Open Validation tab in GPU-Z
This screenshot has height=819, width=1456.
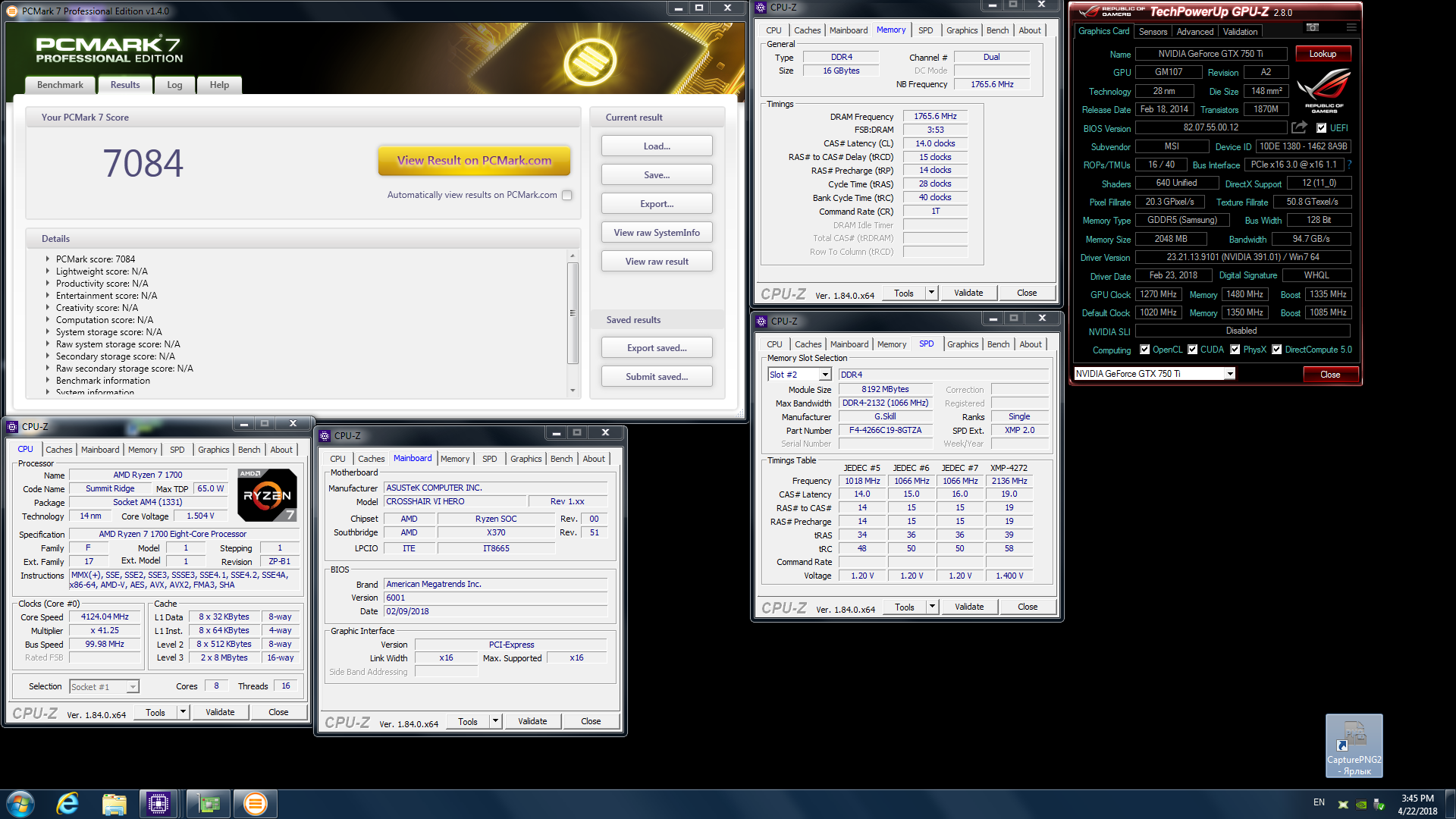pos(1240,32)
